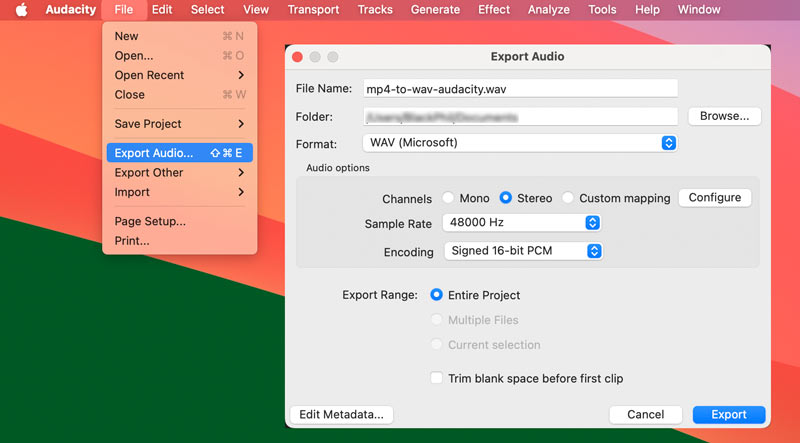Choose New from the File menu
Screen dimensions: 800x443
coord(180,36)
